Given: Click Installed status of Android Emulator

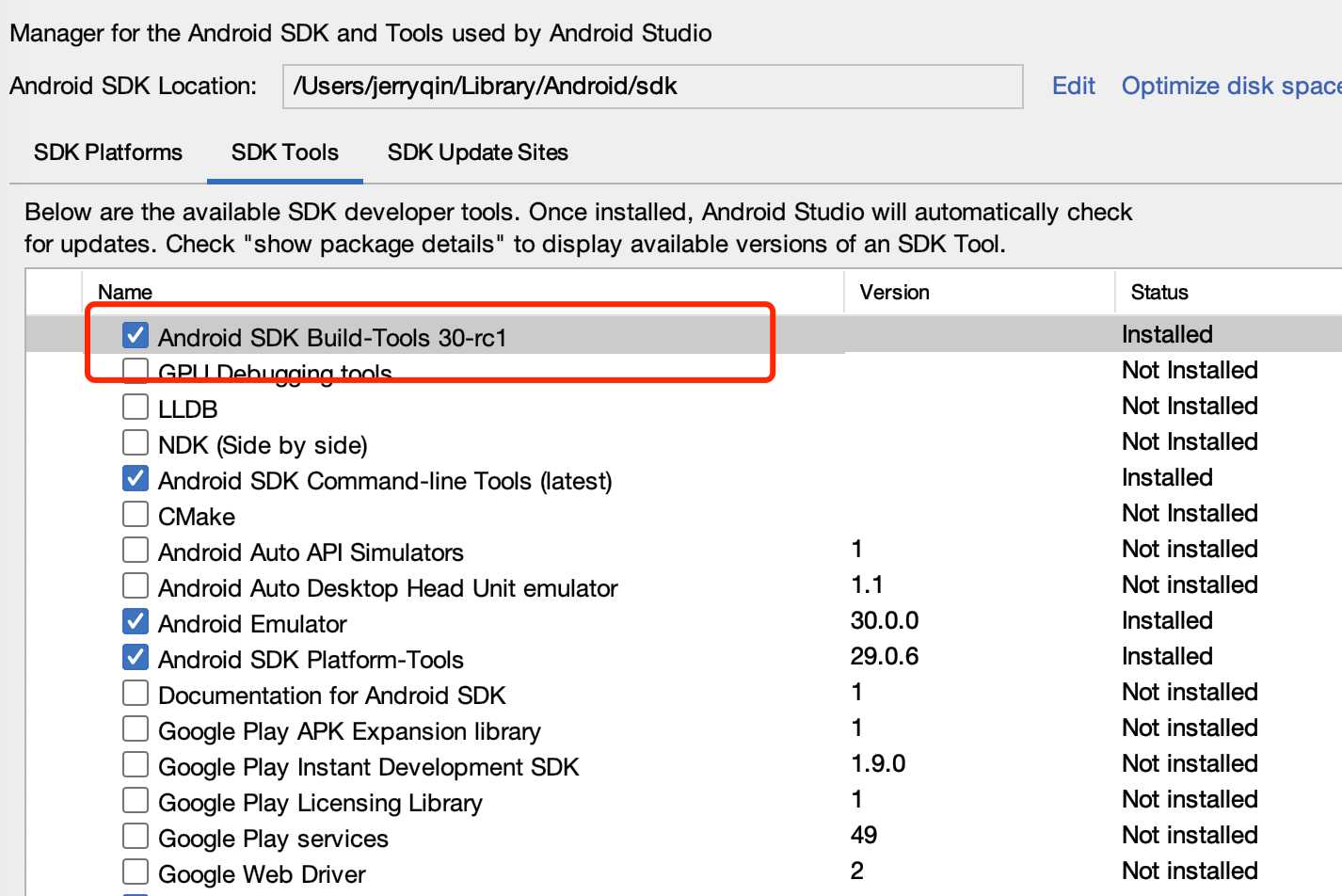Looking at the screenshot, I should tap(1167, 620).
